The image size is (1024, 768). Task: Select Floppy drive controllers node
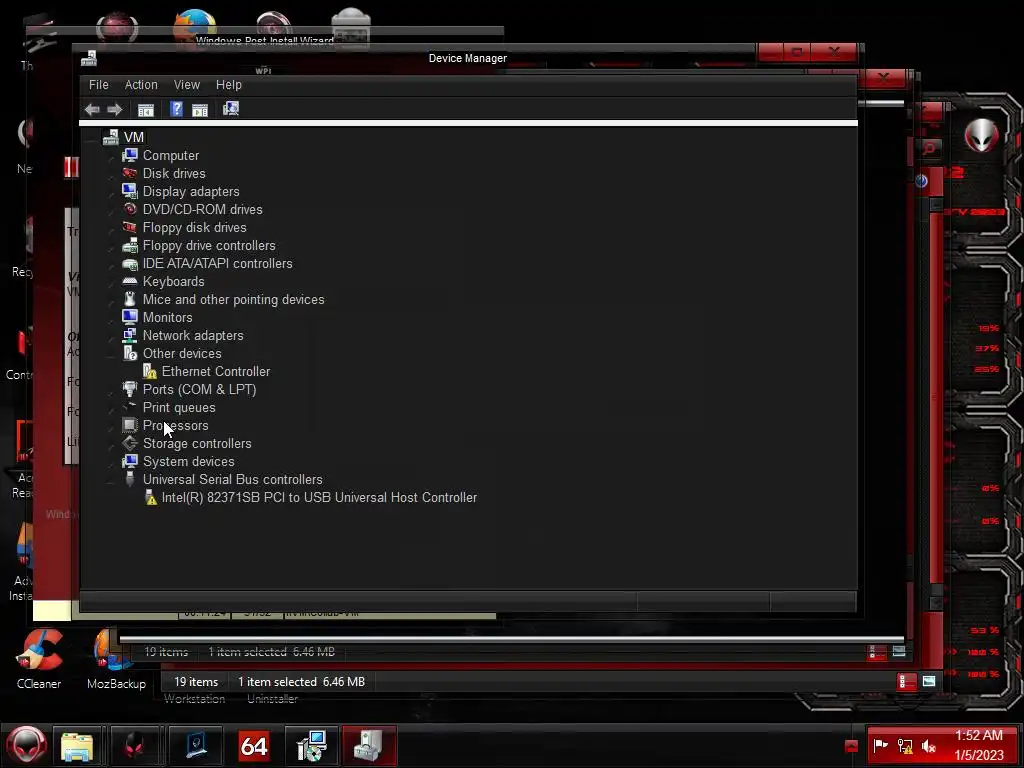209,246
